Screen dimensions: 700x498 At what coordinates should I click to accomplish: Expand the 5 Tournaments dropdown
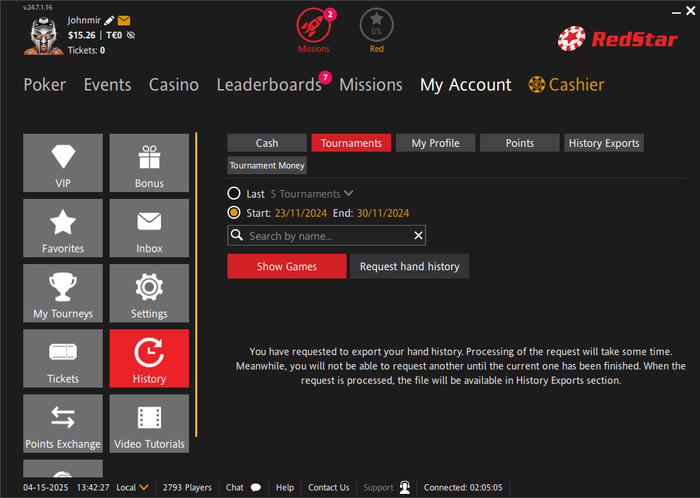(312, 194)
